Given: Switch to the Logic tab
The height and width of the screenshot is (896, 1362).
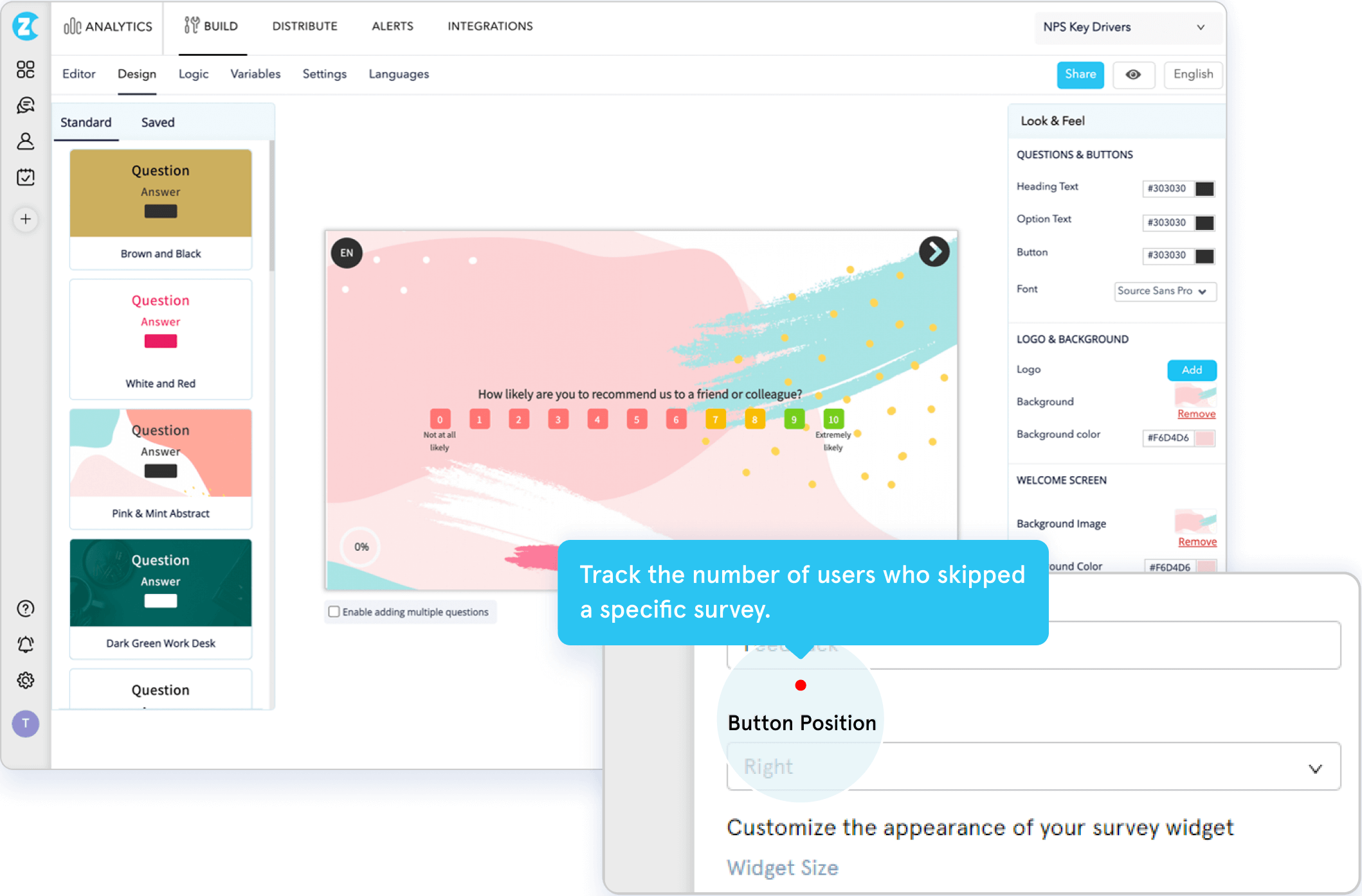Looking at the screenshot, I should (194, 75).
